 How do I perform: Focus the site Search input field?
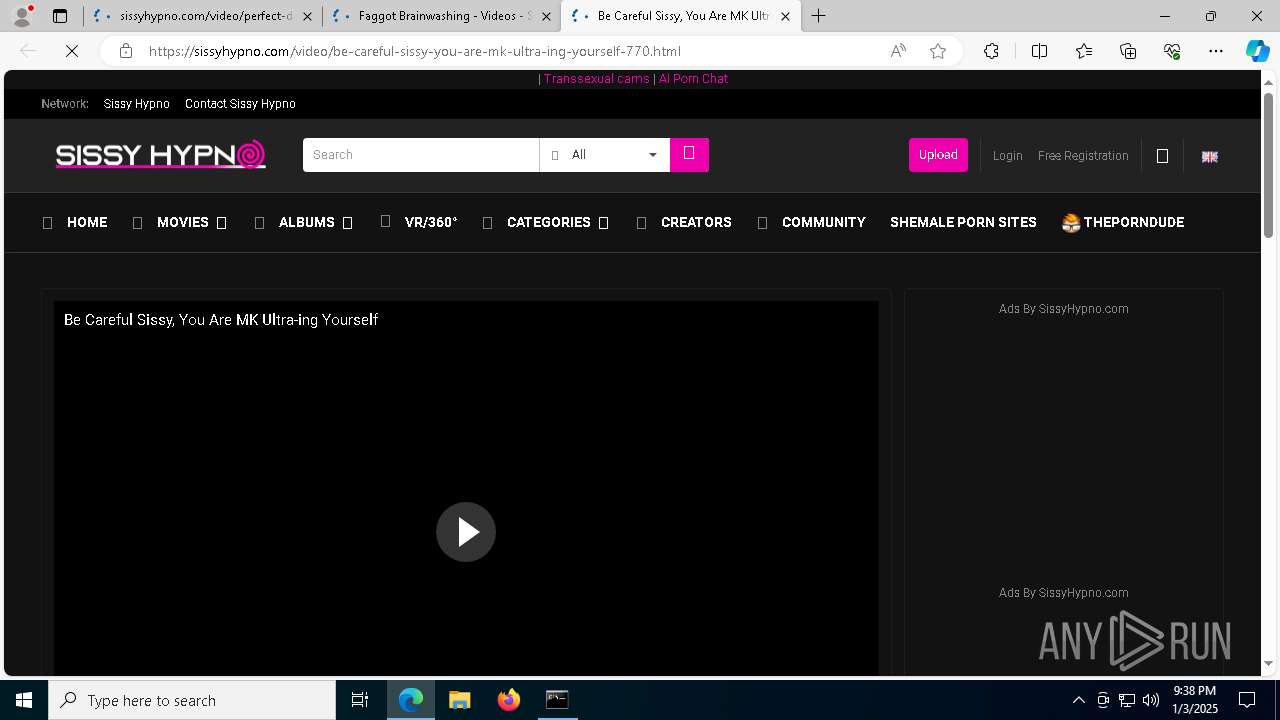(x=421, y=155)
